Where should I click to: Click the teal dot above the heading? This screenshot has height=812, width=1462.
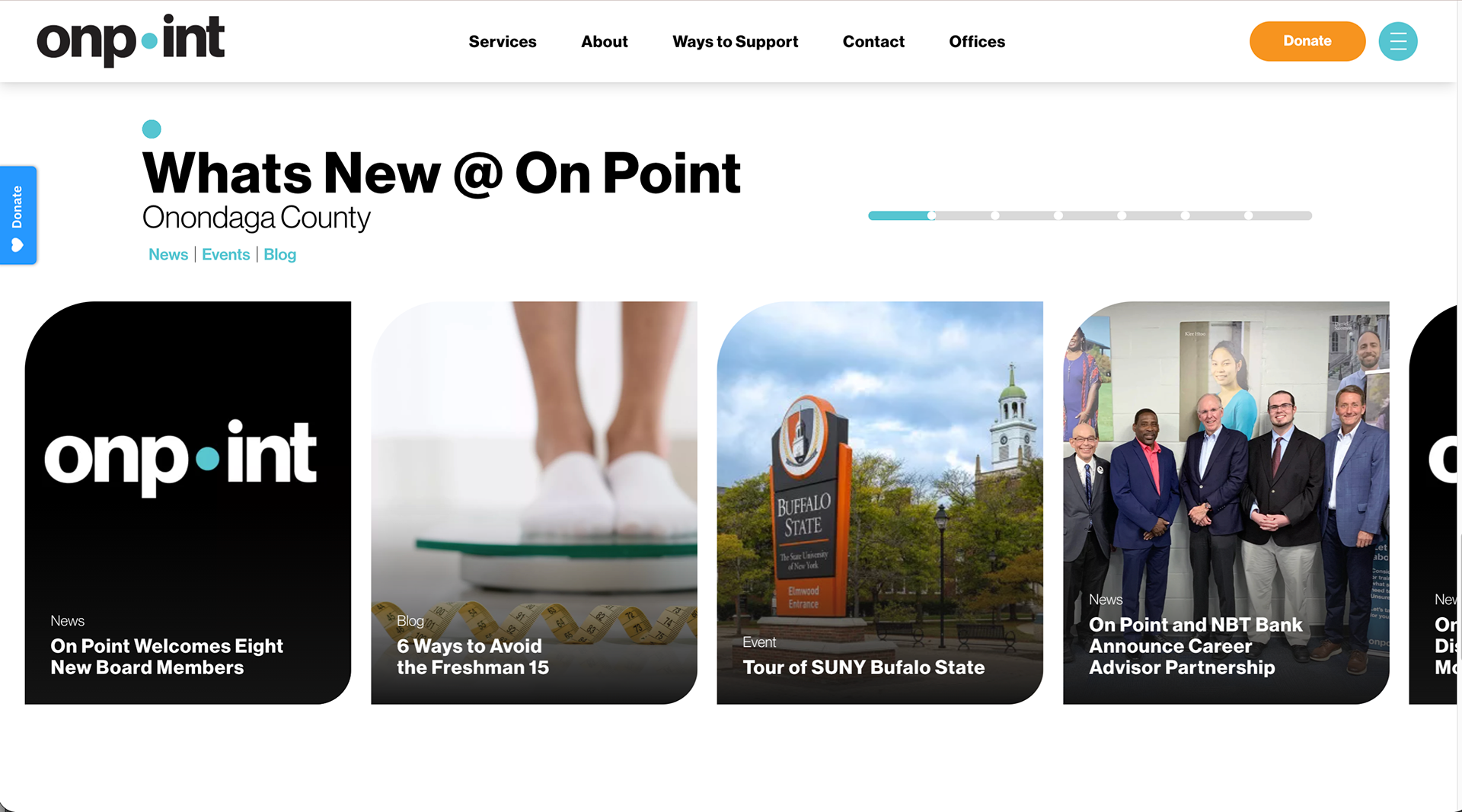[x=152, y=129]
